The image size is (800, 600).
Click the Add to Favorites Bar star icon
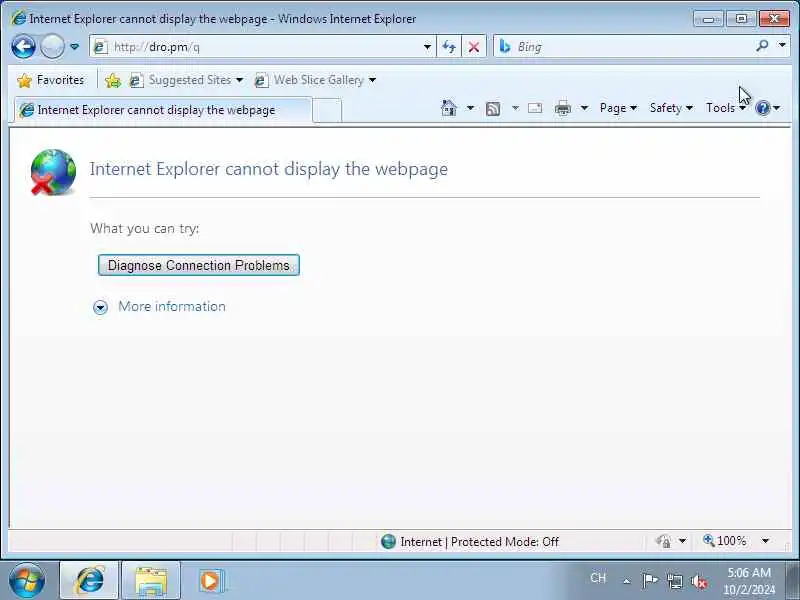(113, 80)
